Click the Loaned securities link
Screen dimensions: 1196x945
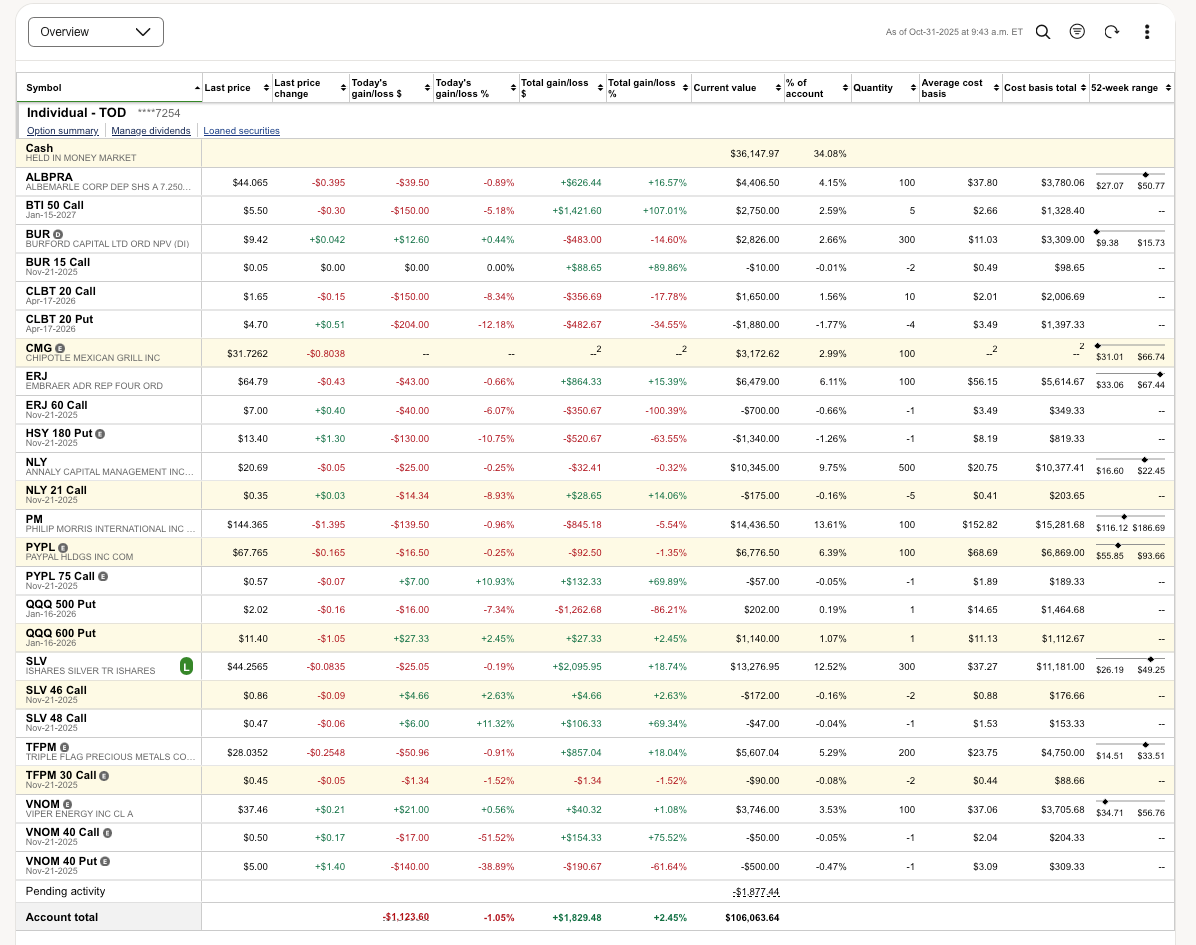pos(241,131)
